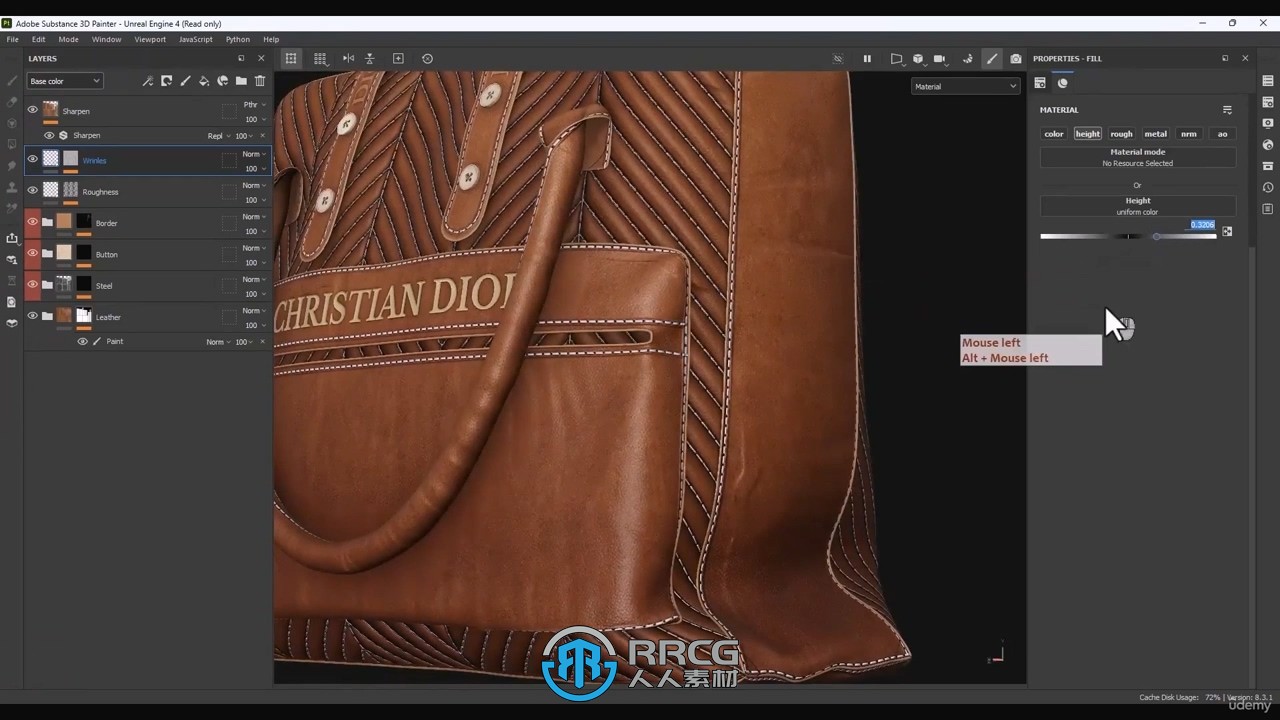This screenshot has height=720, width=1280.
Task: Hide the Sharpen layer
Action: tap(32, 110)
